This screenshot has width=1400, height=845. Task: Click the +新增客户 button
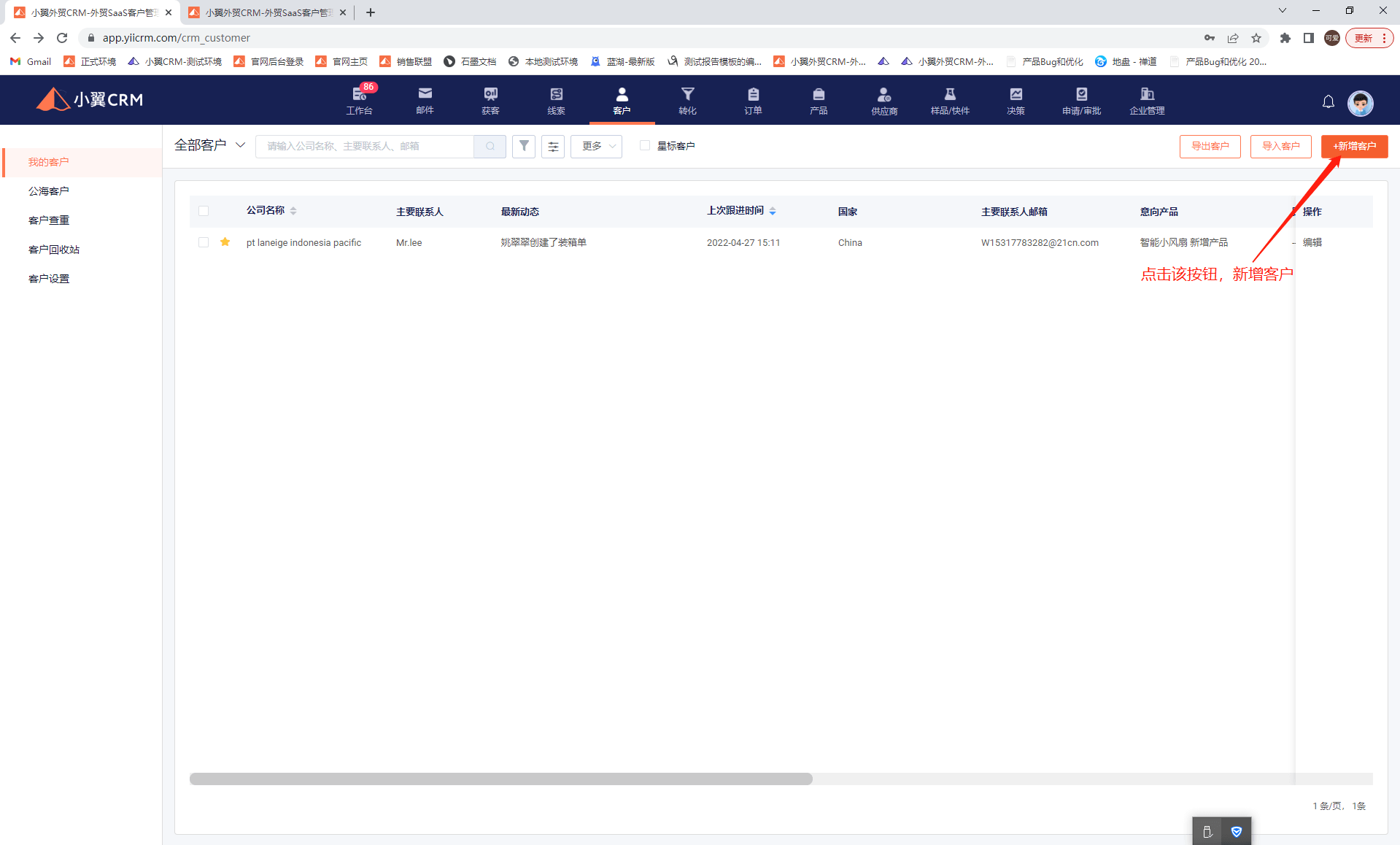pyautogui.click(x=1354, y=146)
